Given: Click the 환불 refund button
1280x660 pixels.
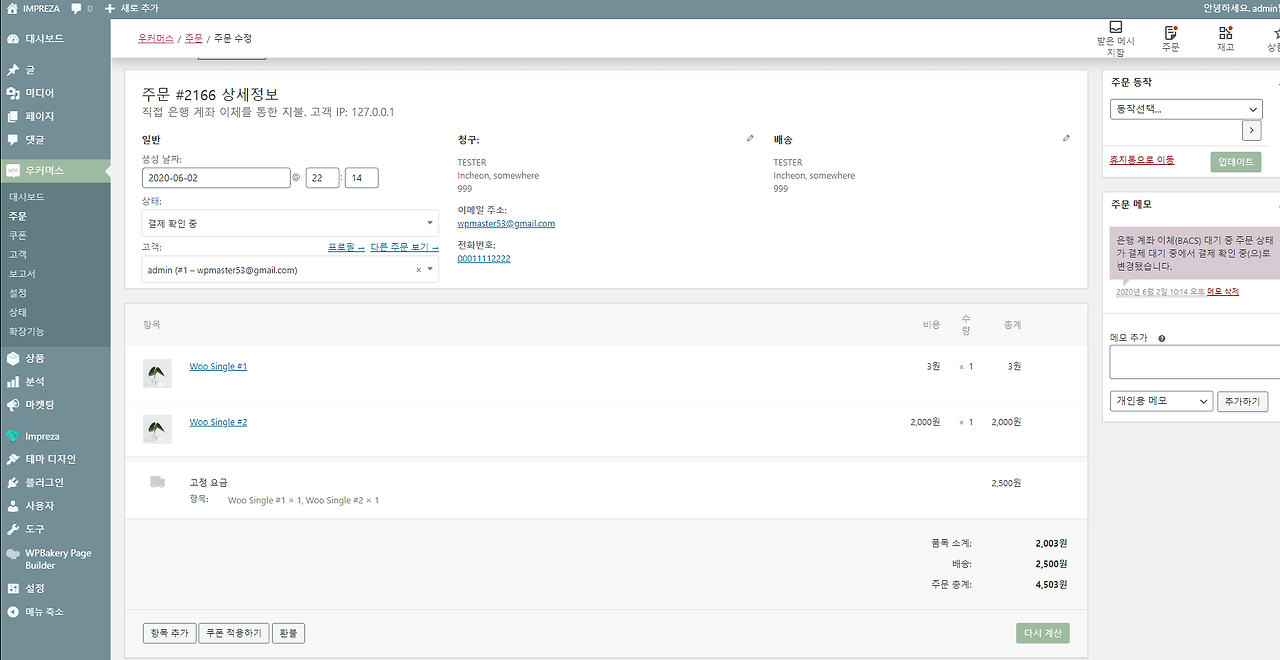Looking at the screenshot, I should coord(288,633).
